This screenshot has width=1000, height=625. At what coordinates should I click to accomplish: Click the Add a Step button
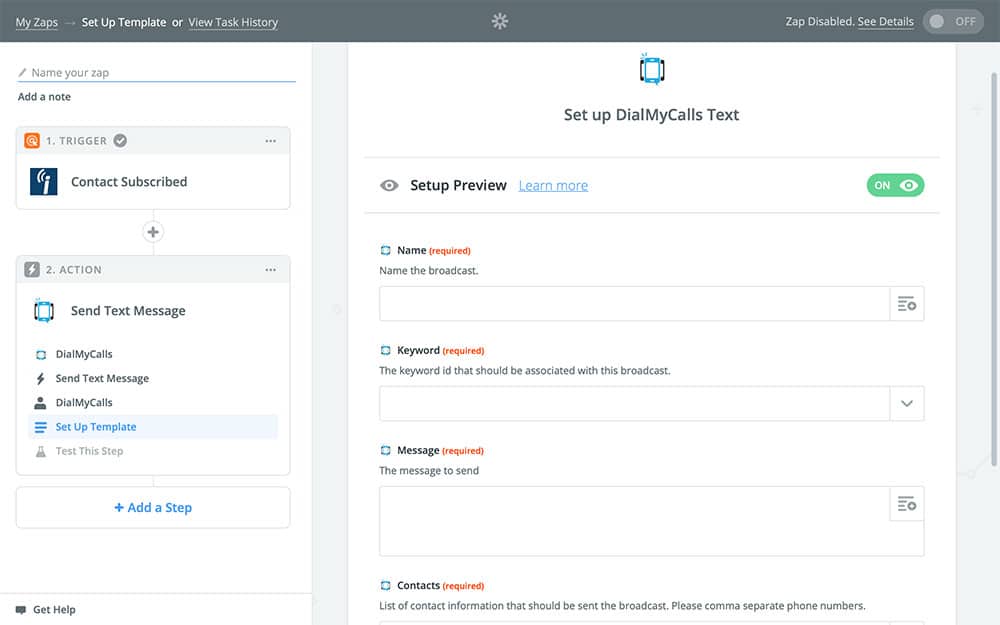pos(153,508)
